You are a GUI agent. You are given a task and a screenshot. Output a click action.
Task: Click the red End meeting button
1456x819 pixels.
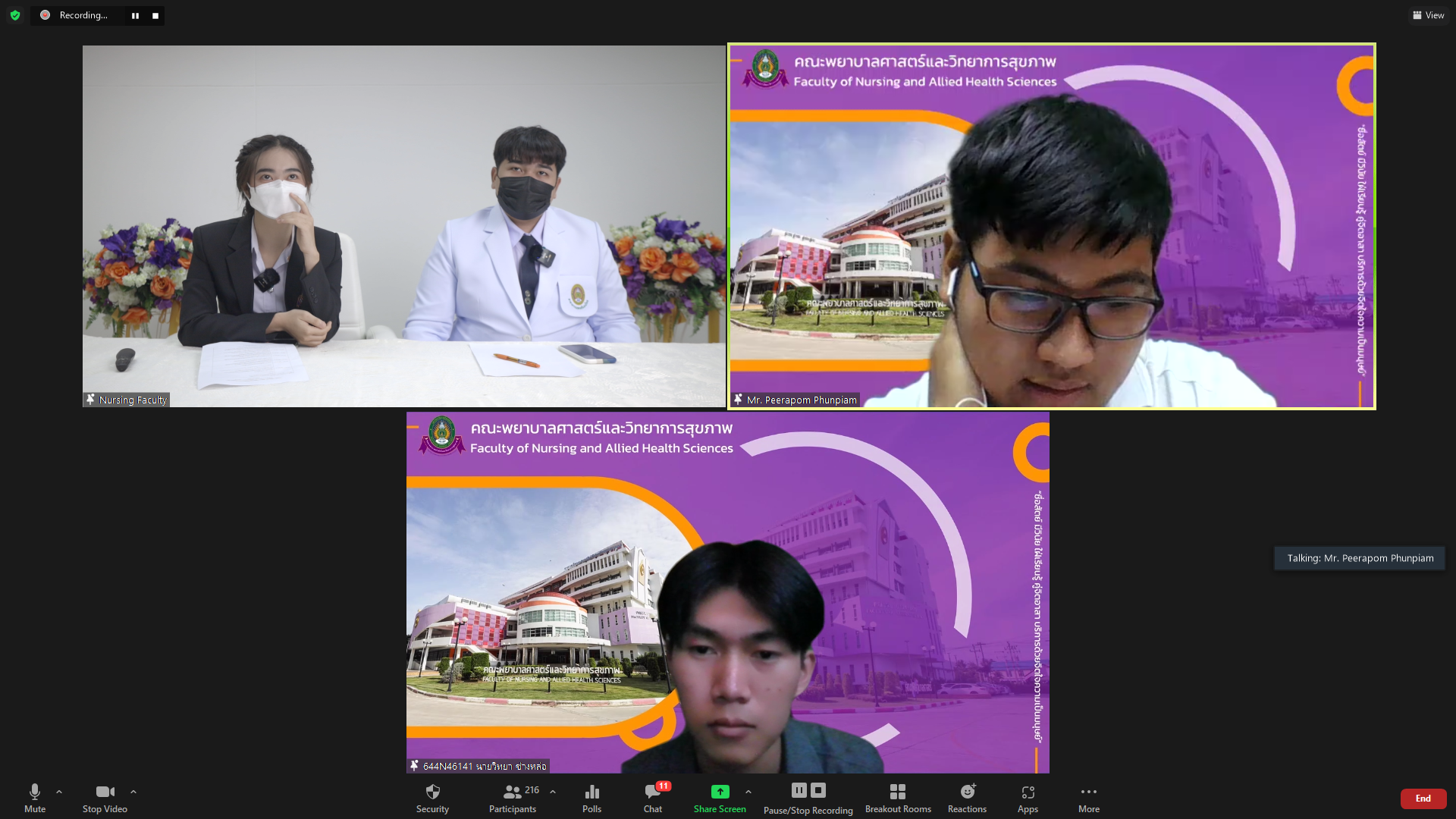click(x=1423, y=799)
